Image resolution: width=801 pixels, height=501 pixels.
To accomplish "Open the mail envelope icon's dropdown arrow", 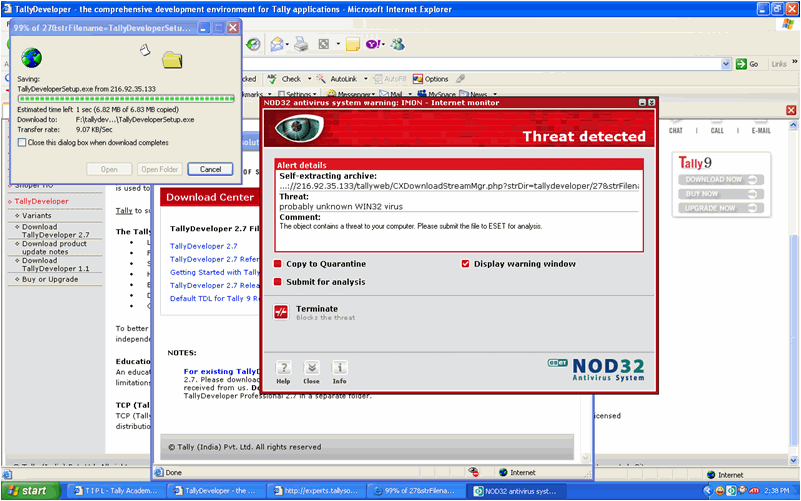I will pos(287,44).
